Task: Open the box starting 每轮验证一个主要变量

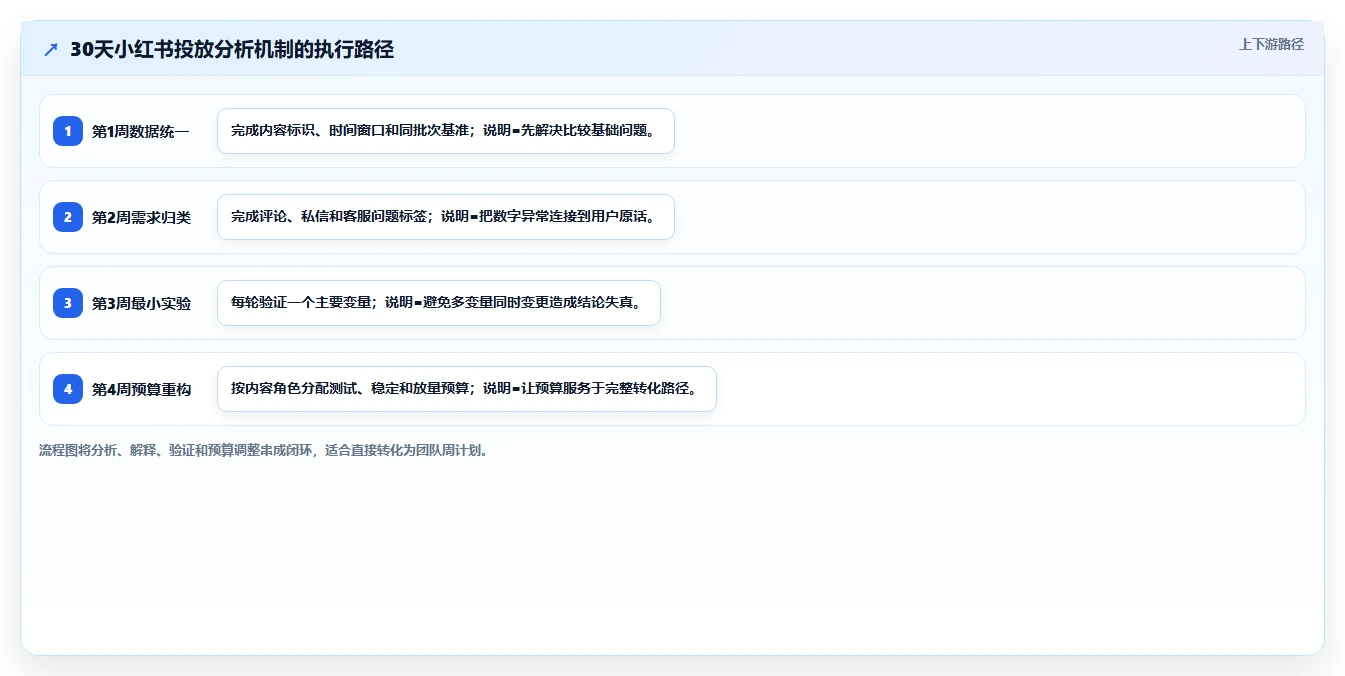Action: 439,303
